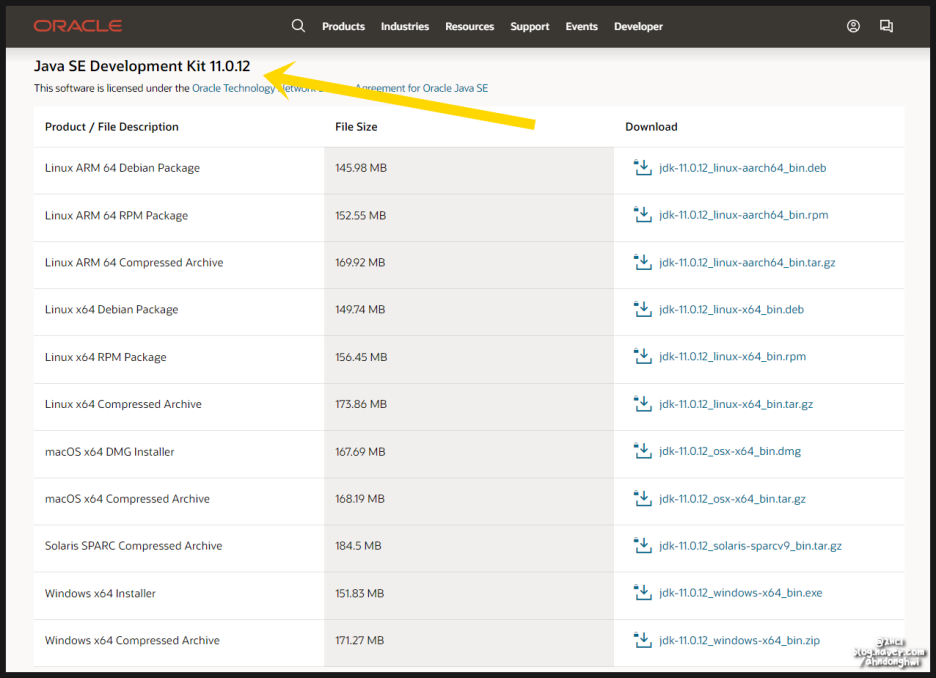
Task: Open the Developer menu
Action: pyautogui.click(x=638, y=26)
